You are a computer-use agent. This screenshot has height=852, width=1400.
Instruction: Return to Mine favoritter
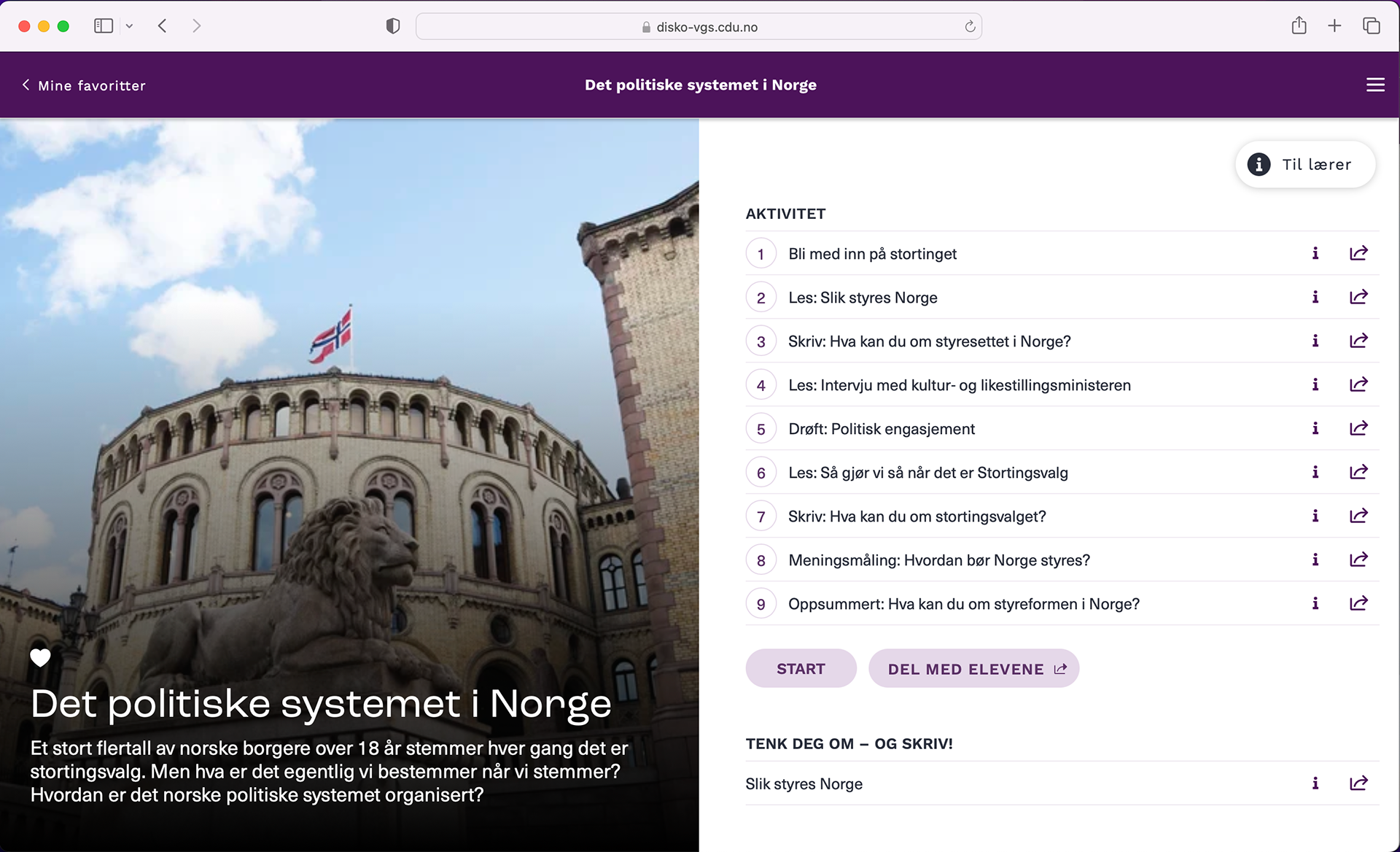tap(83, 85)
